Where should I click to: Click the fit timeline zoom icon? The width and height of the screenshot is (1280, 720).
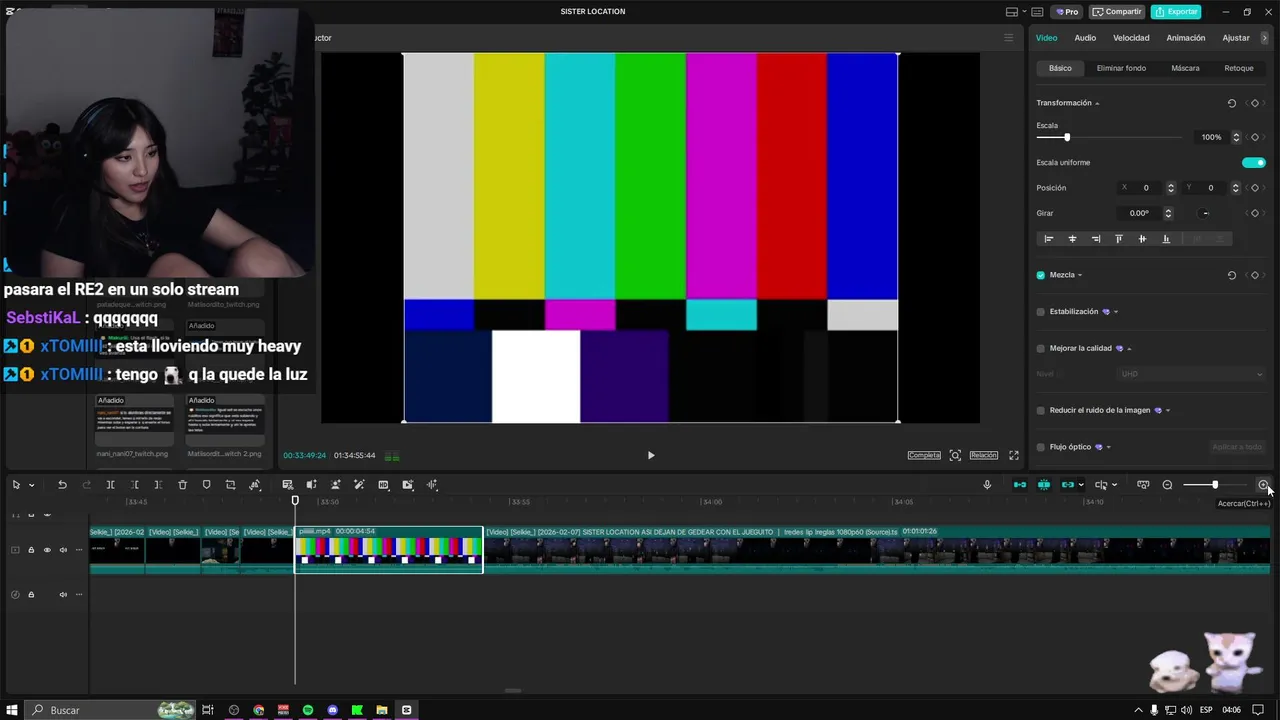[1143, 485]
